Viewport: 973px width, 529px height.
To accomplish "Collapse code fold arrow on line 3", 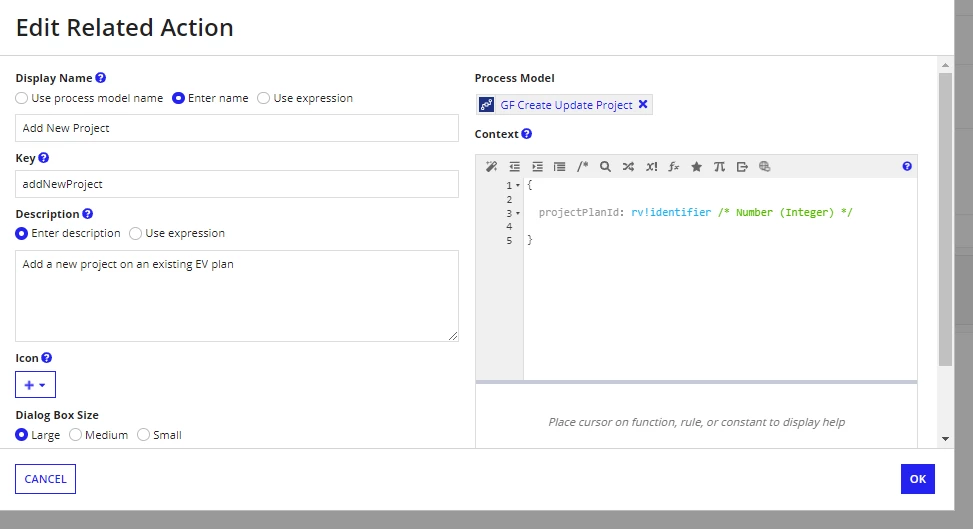I will coord(518,212).
